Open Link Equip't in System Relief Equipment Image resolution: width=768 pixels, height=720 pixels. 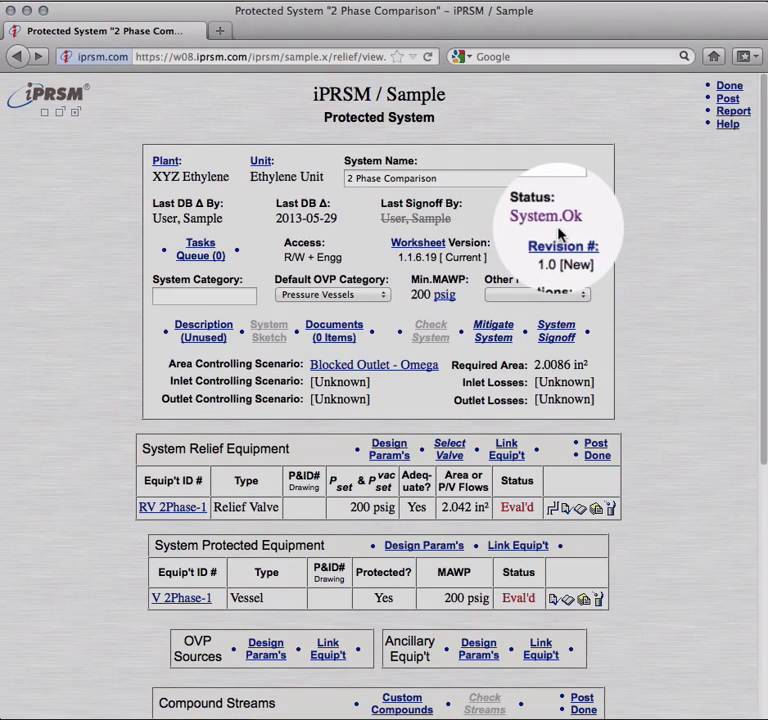(x=506, y=449)
